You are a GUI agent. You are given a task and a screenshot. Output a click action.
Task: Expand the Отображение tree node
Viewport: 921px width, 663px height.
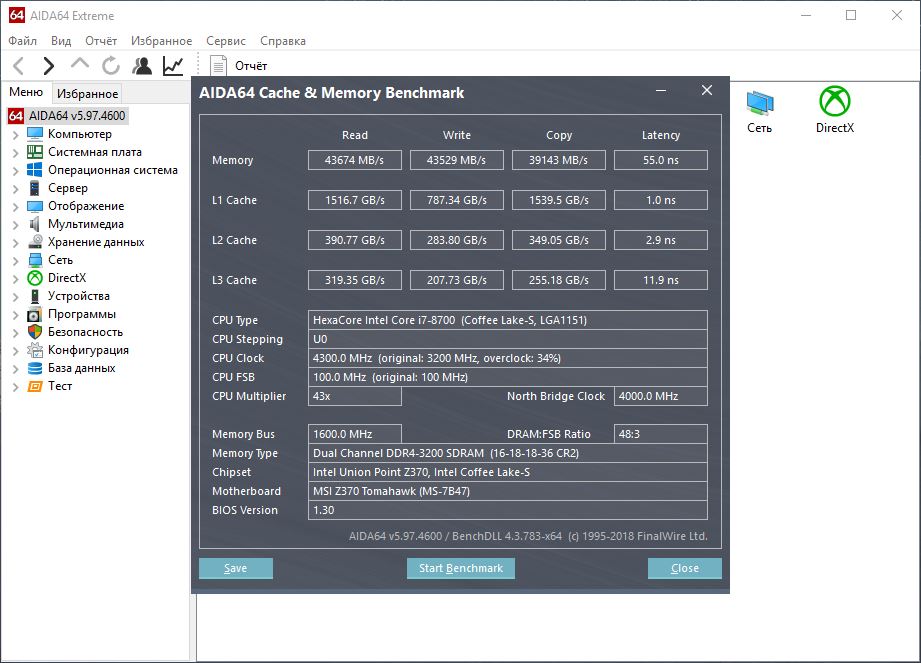tap(16, 207)
